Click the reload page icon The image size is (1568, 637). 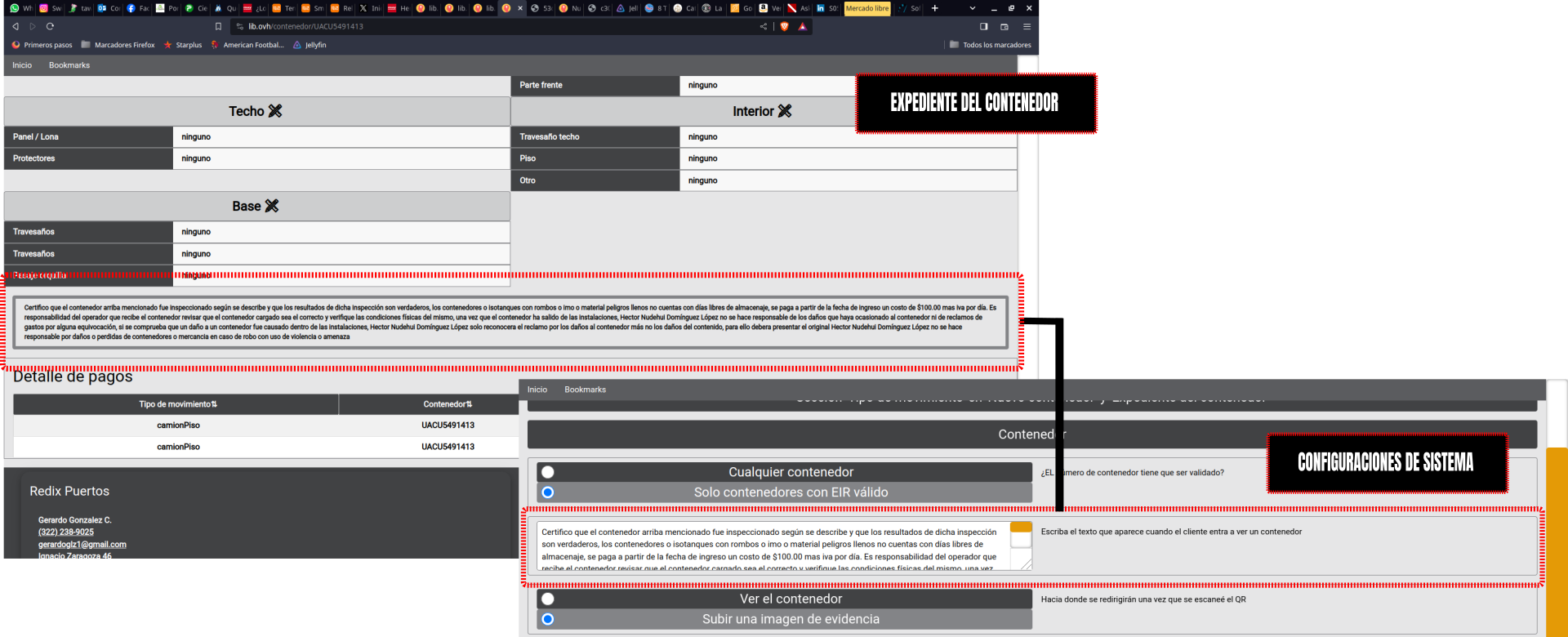(50, 26)
